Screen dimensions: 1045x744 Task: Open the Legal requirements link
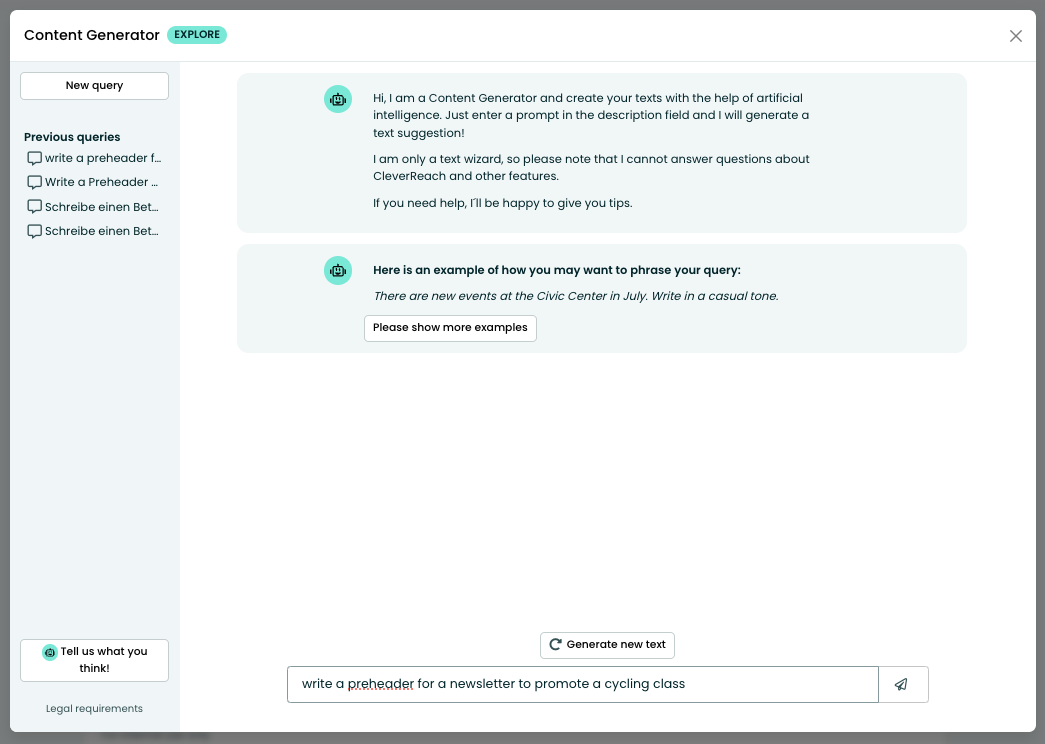tap(94, 709)
